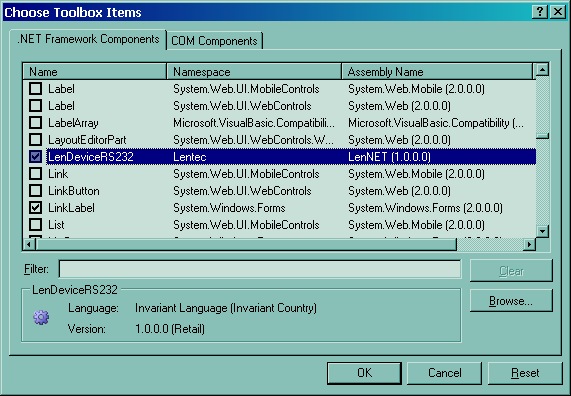Click the Cancel button
571x396 pixels.
pyautogui.click(x=444, y=373)
